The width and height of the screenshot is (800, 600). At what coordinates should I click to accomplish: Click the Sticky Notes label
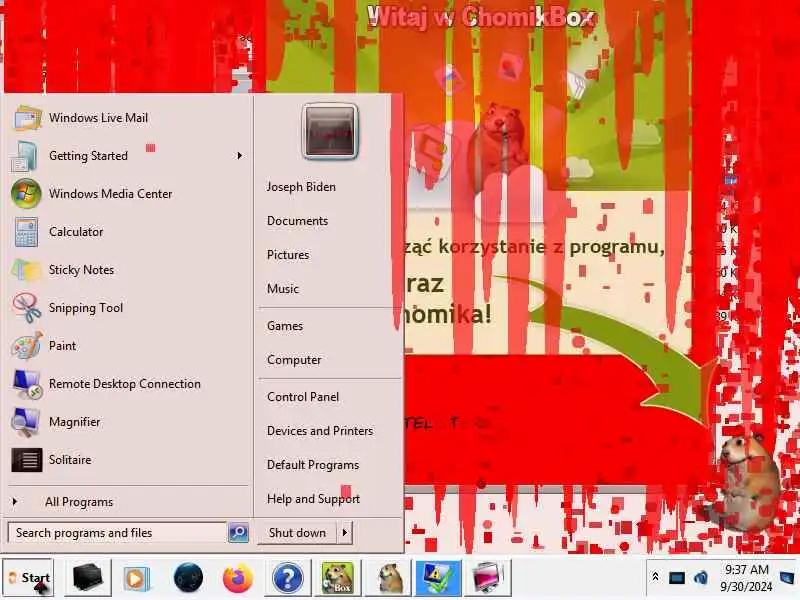(82, 270)
